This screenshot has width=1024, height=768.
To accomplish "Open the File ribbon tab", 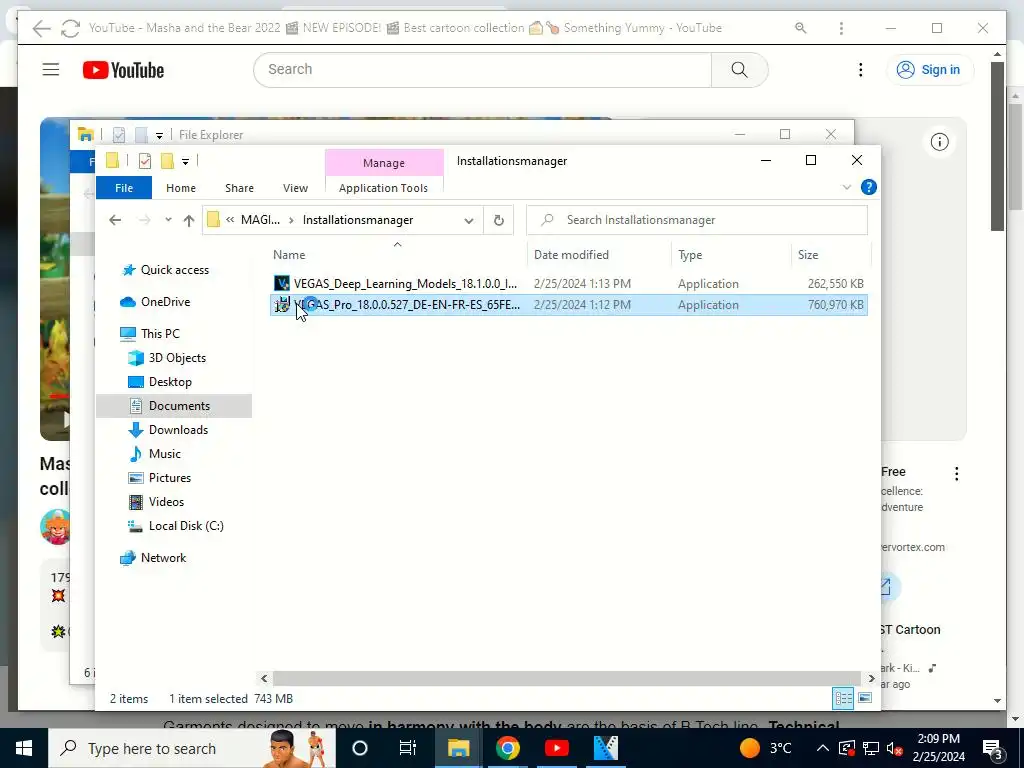I will [124, 188].
